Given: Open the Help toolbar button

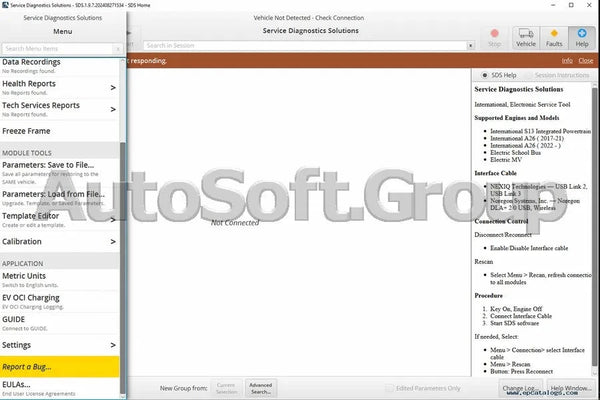Looking at the screenshot, I should click(582, 38).
